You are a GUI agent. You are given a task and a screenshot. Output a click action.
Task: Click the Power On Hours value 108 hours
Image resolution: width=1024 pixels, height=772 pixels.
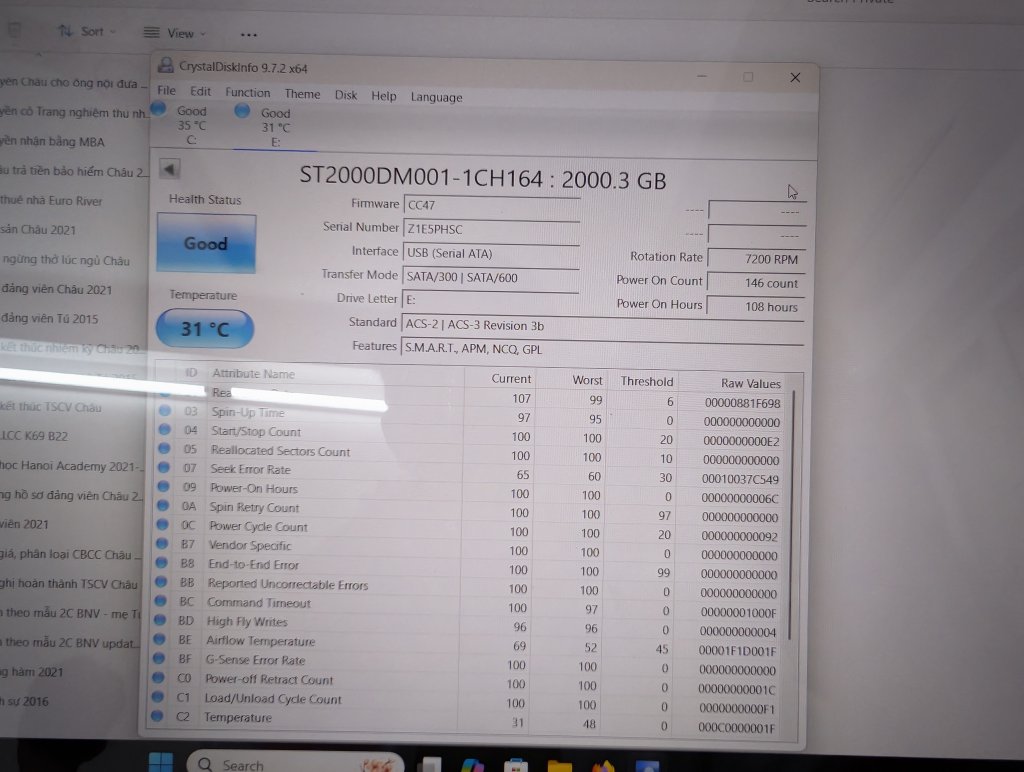coord(756,306)
